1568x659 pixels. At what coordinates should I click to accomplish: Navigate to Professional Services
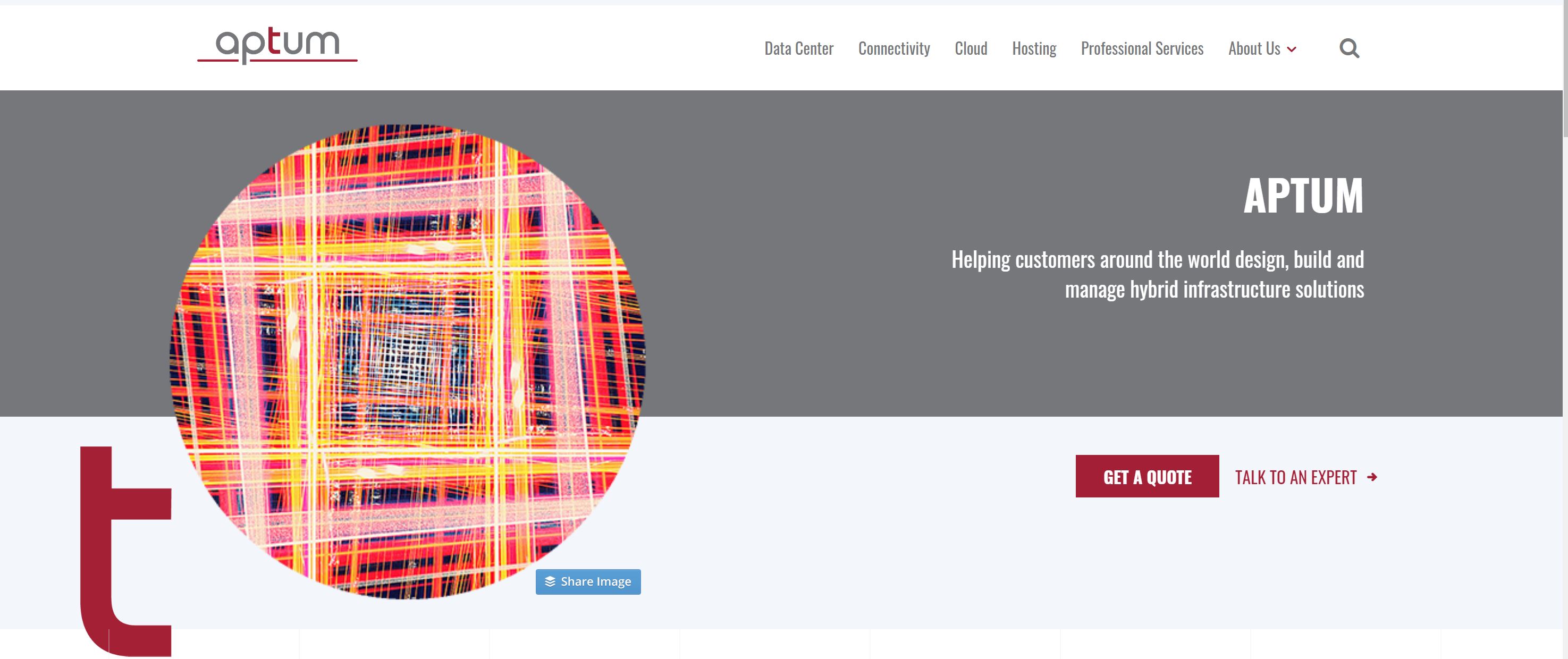(x=1142, y=49)
